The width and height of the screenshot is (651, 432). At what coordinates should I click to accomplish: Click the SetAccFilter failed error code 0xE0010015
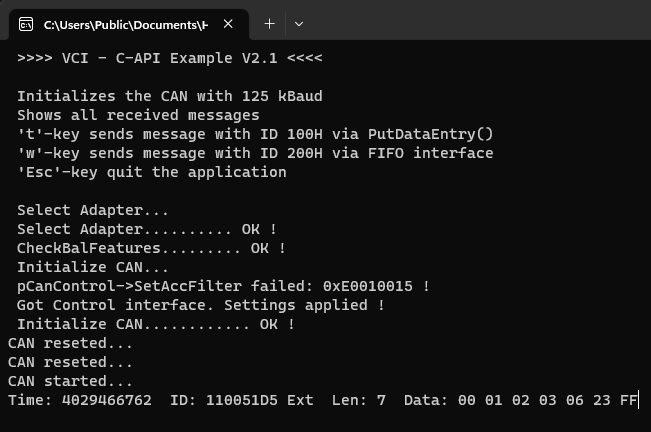click(x=368, y=286)
